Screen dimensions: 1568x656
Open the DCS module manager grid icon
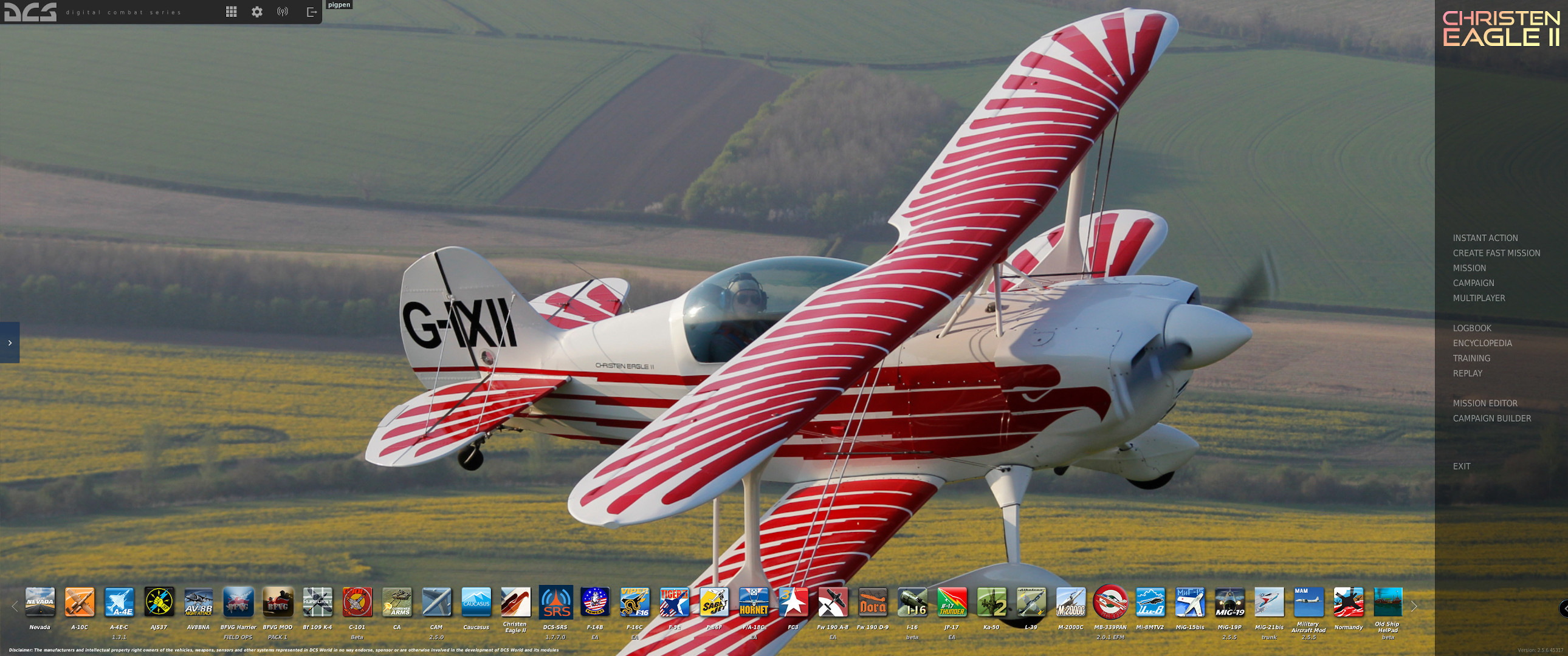click(x=232, y=11)
